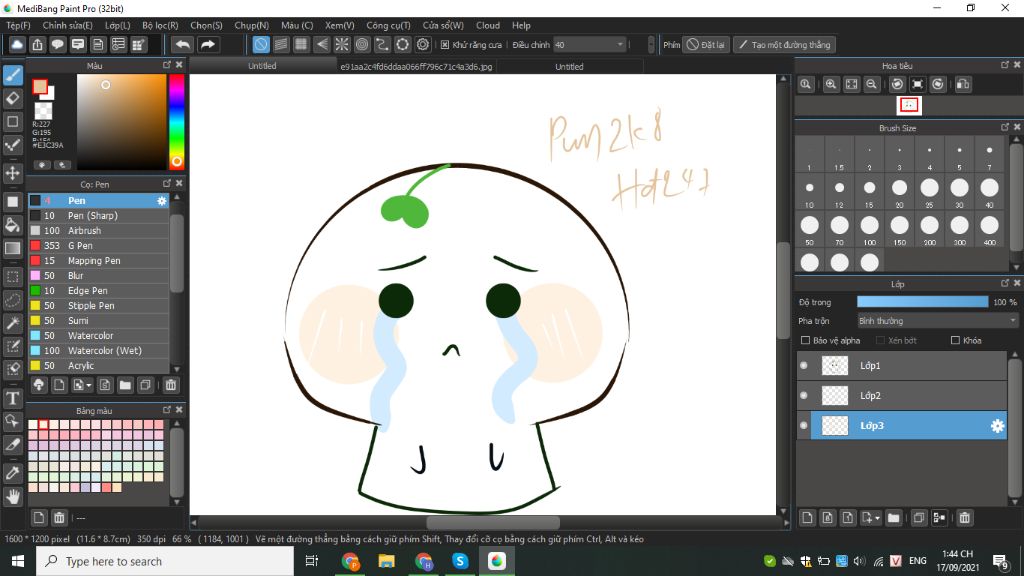Select the Eraser tool
1024x576 pixels.
click(12, 99)
